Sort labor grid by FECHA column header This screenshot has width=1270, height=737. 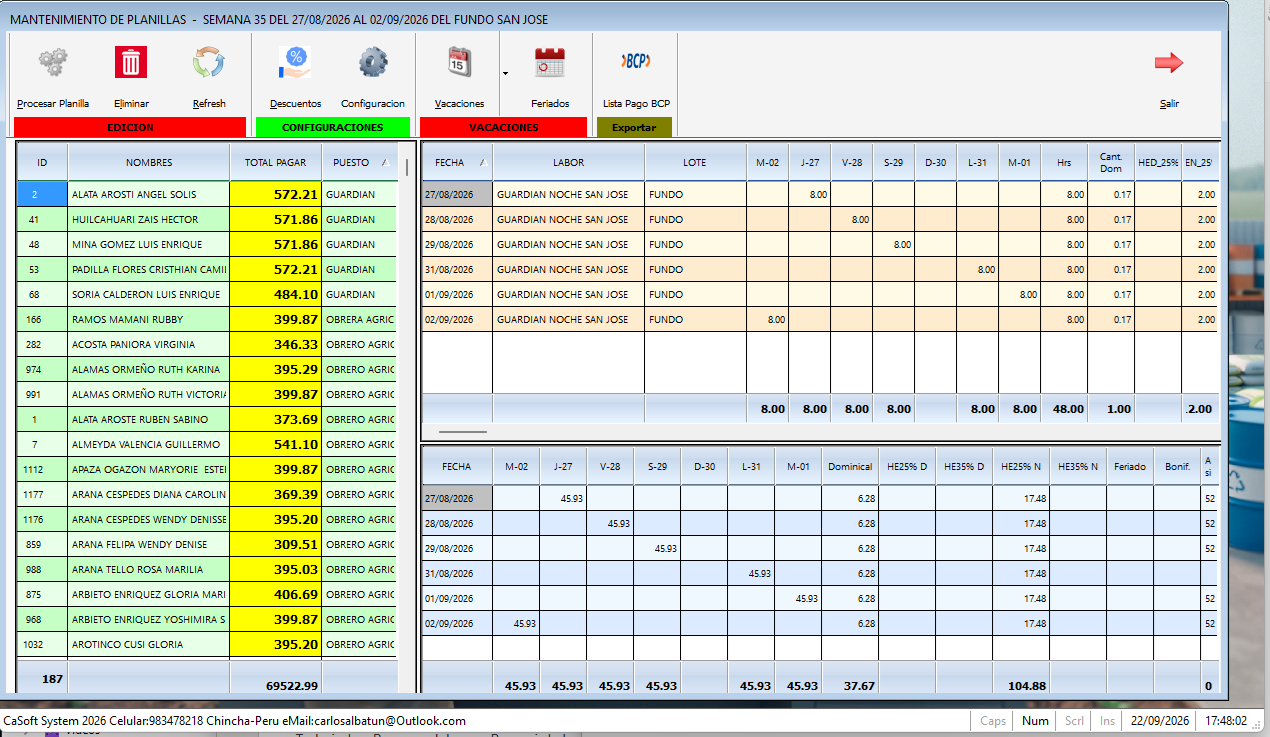tap(457, 162)
